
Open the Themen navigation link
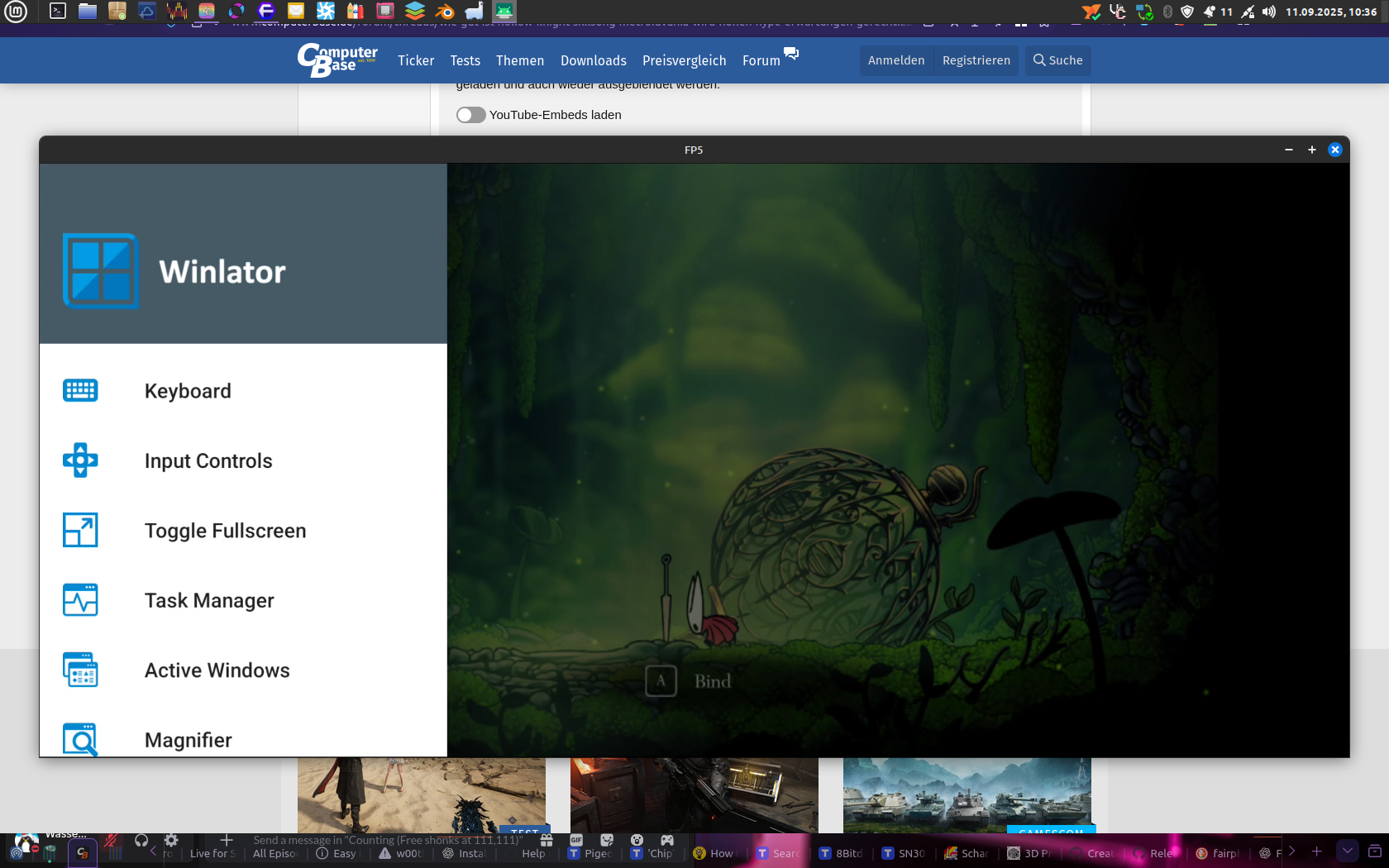pyautogui.click(x=520, y=60)
